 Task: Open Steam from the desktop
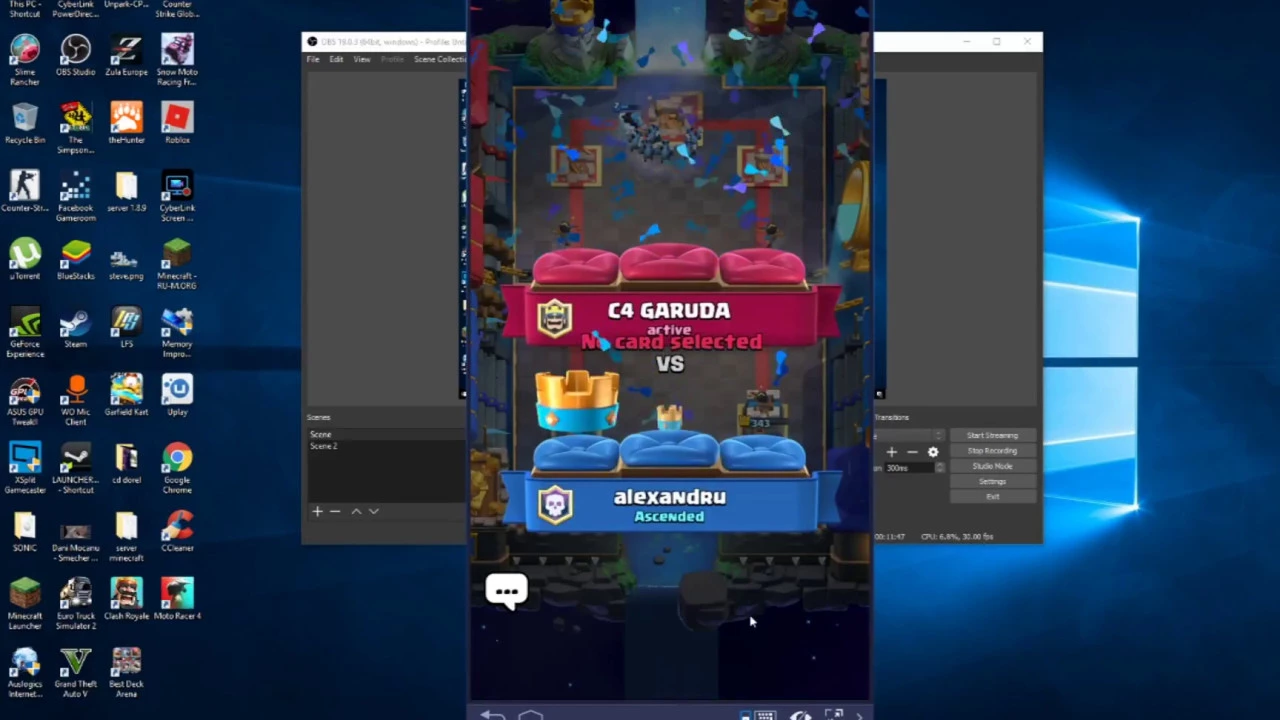76,327
